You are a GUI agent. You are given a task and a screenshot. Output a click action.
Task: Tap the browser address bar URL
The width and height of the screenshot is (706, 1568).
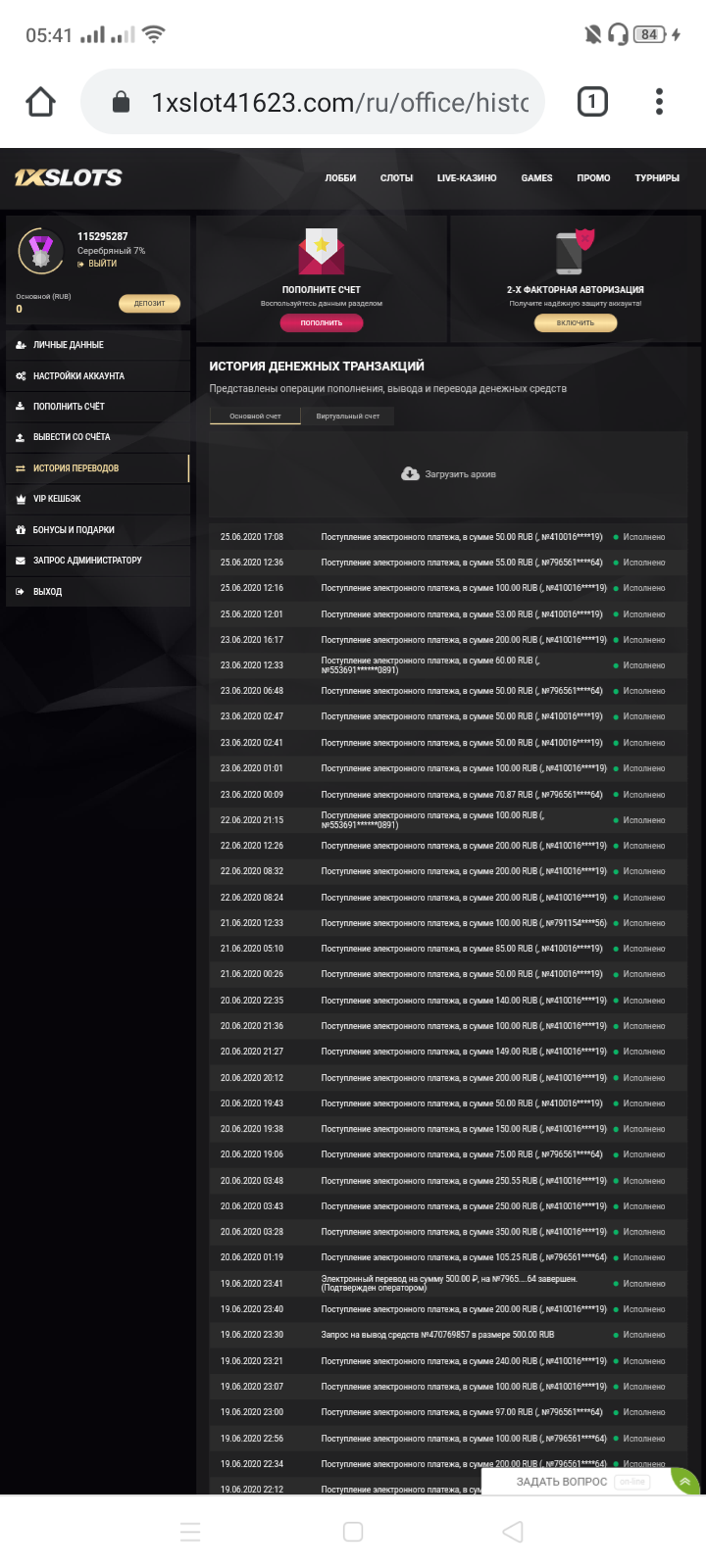[339, 102]
